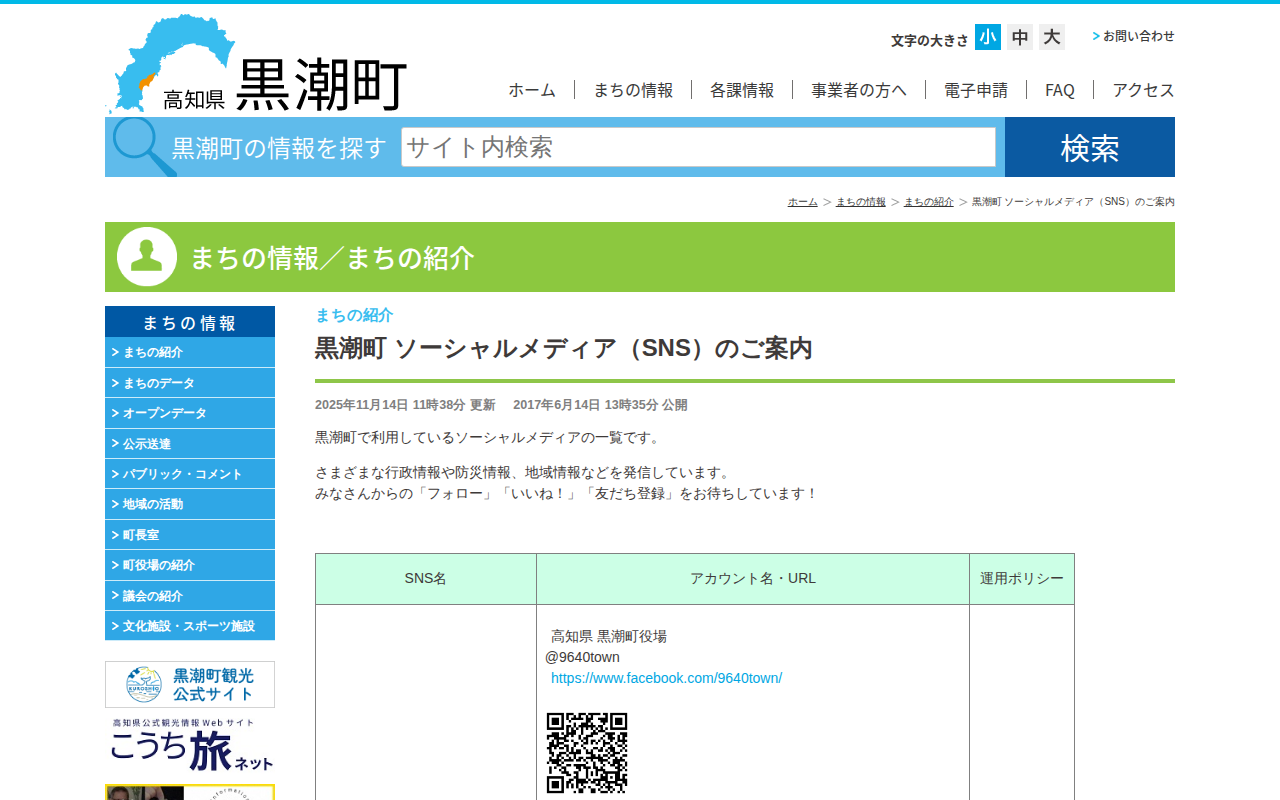
Task: Expand the 町長室 sidebar item
Action: 190,535
